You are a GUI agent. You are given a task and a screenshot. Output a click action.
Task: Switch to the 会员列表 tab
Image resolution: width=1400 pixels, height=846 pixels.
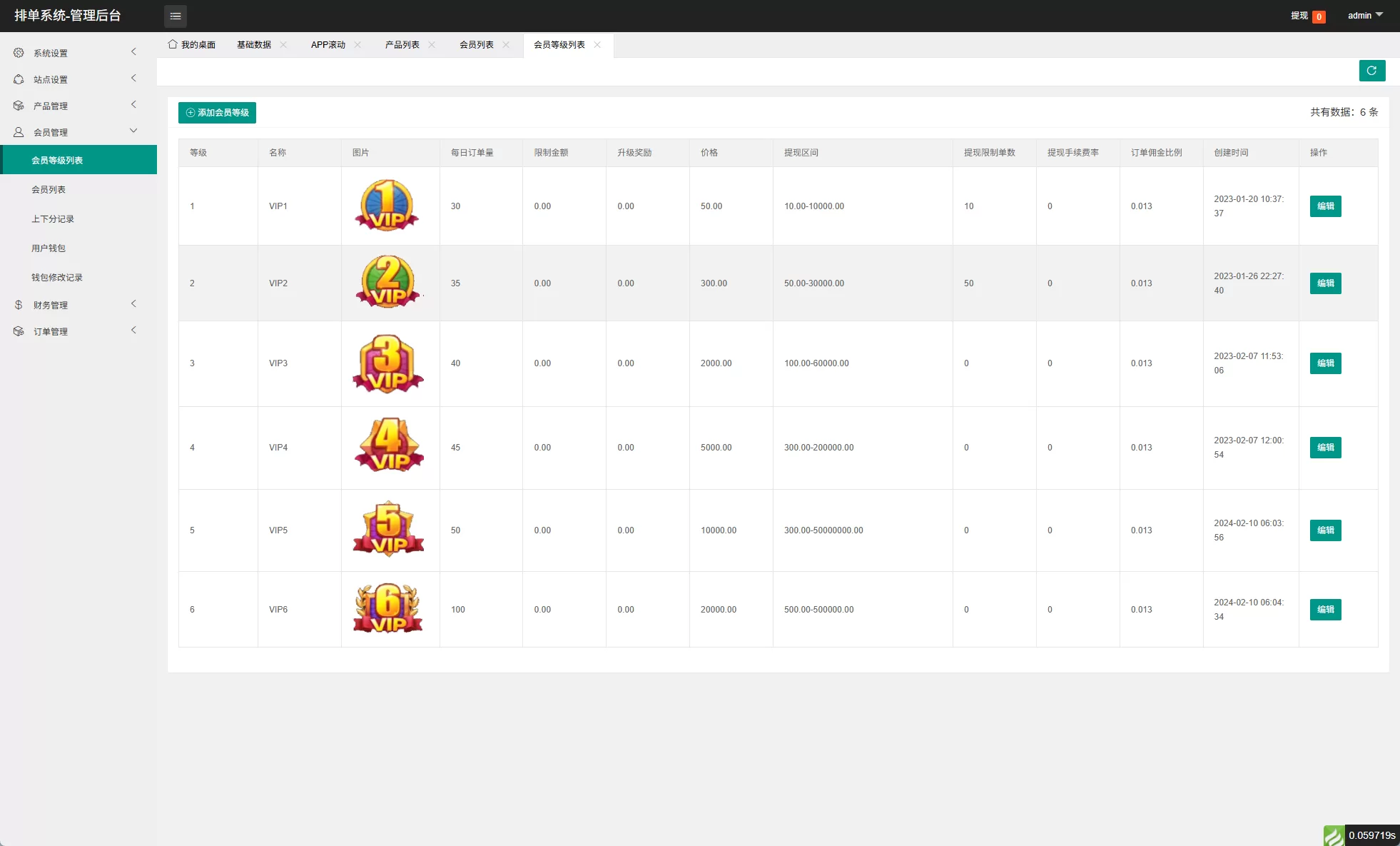pyautogui.click(x=476, y=44)
